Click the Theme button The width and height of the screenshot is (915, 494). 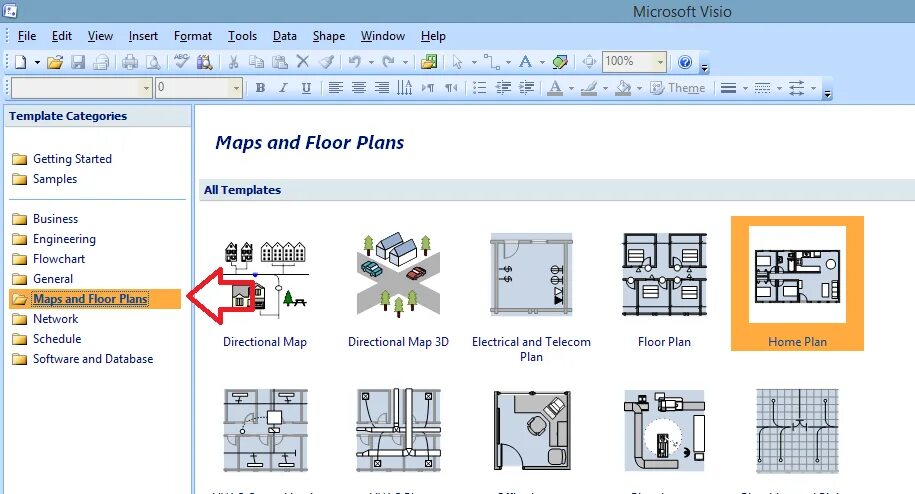click(677, 88)
